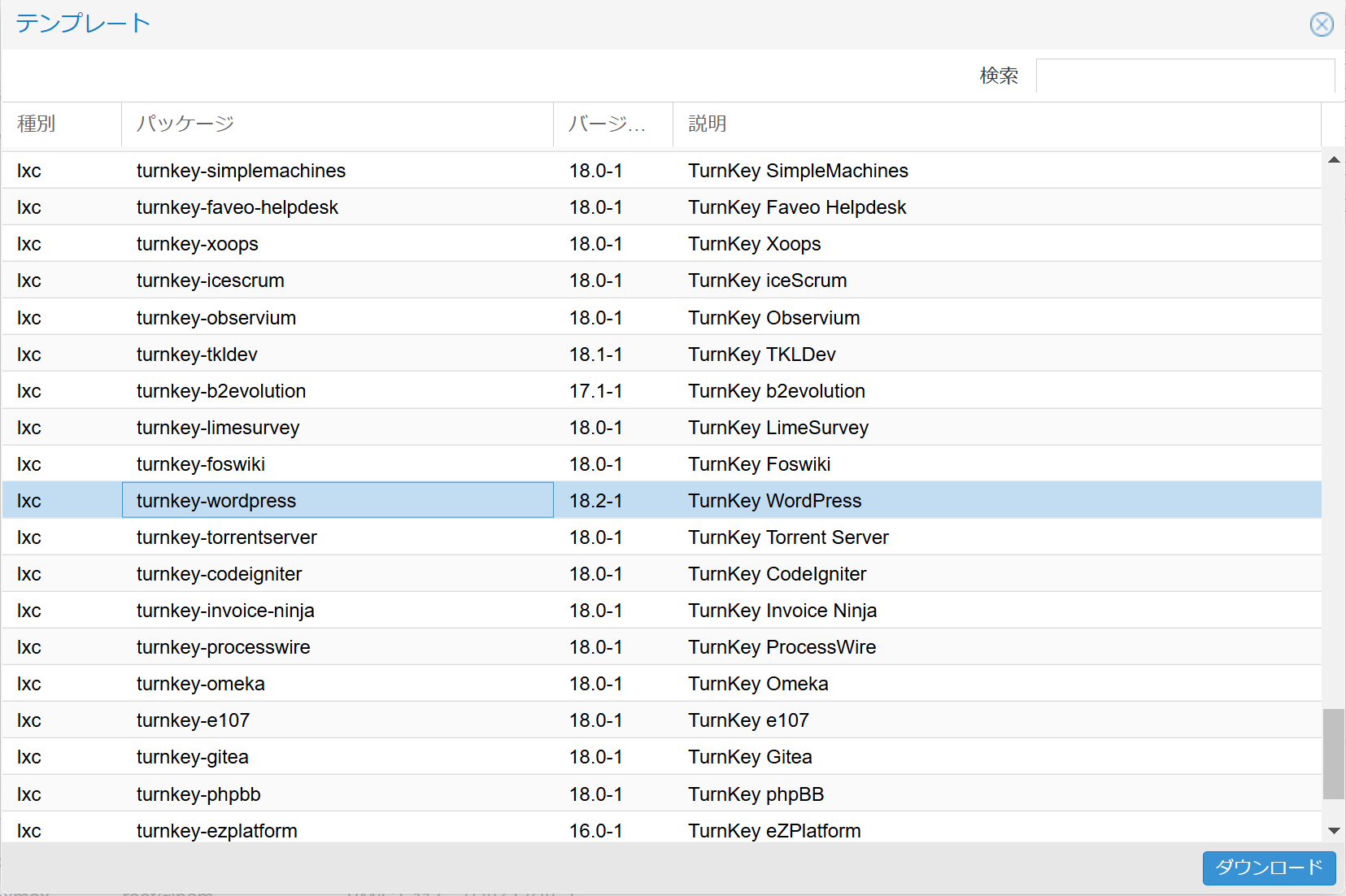Viewport: 1346px width, 896px height.
Task: Click the TurnKey b2evolution description
Action: 777,391
